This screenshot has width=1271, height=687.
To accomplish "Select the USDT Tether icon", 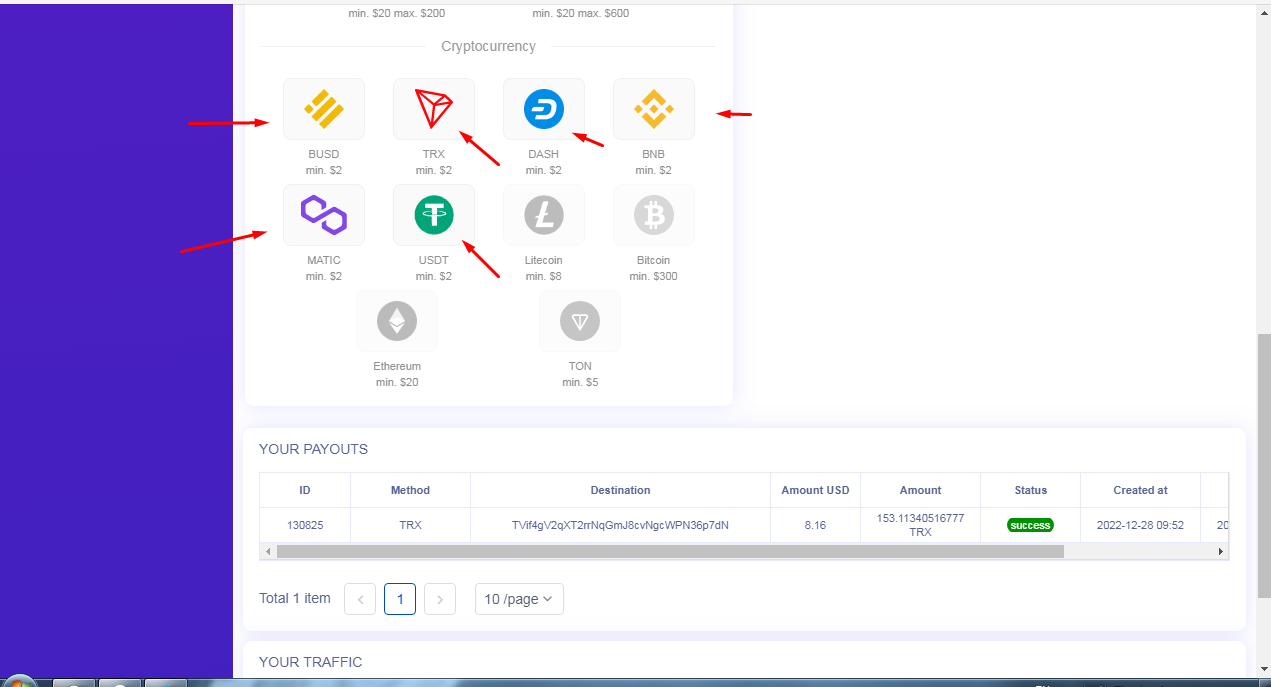I will (x=434, y=215).
